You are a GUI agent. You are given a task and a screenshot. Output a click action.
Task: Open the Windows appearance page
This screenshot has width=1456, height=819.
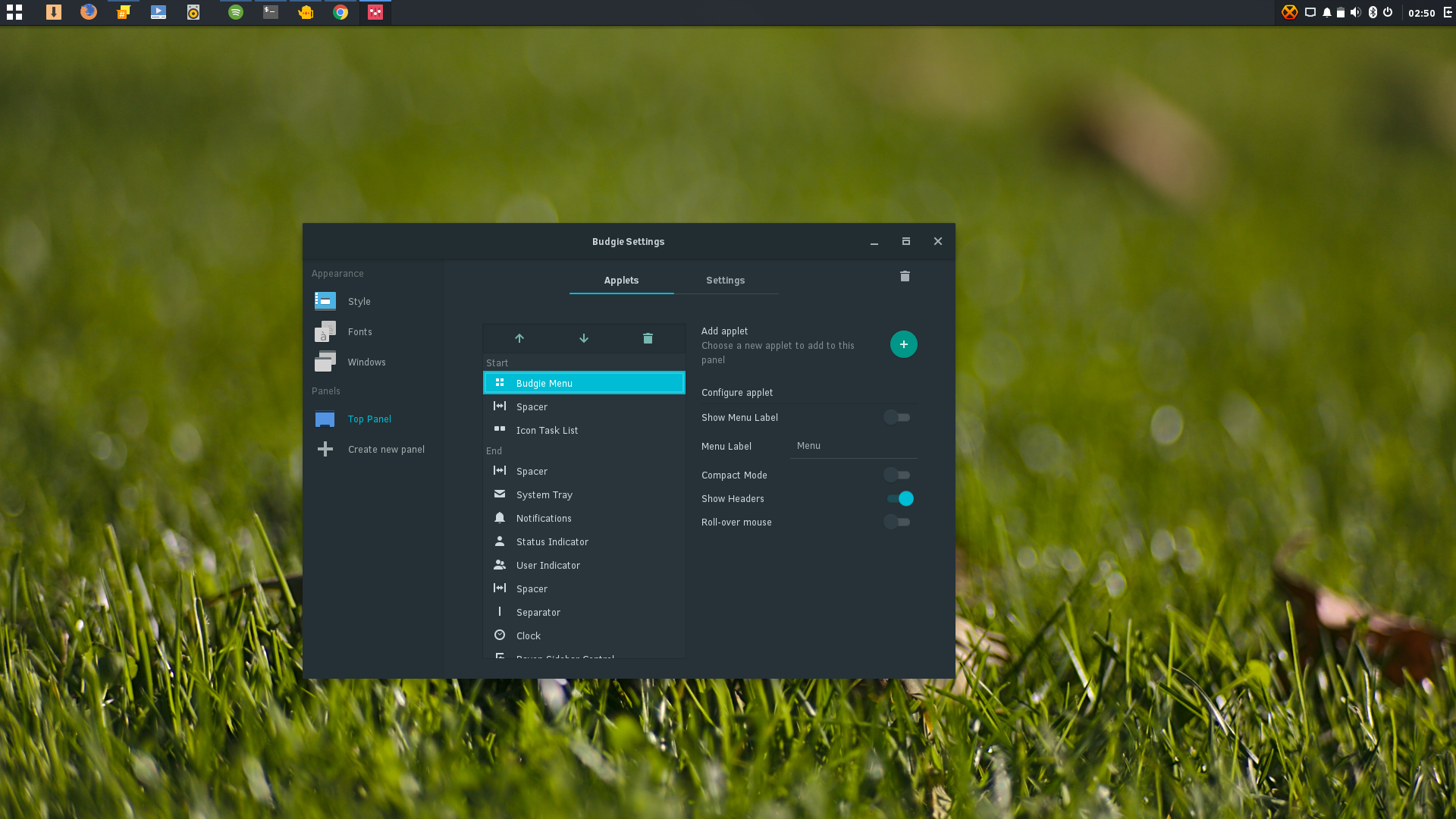point(373,362)
